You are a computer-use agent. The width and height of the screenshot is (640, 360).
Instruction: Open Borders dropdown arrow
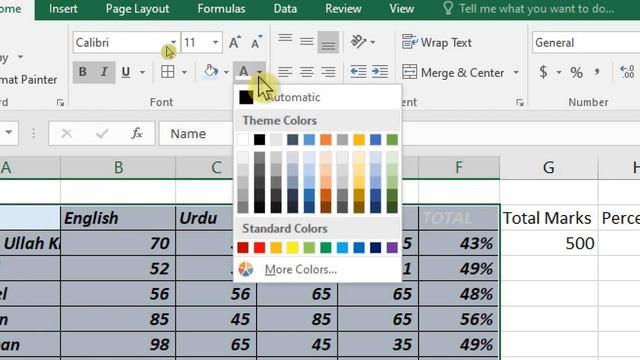(x=184, y=72)
